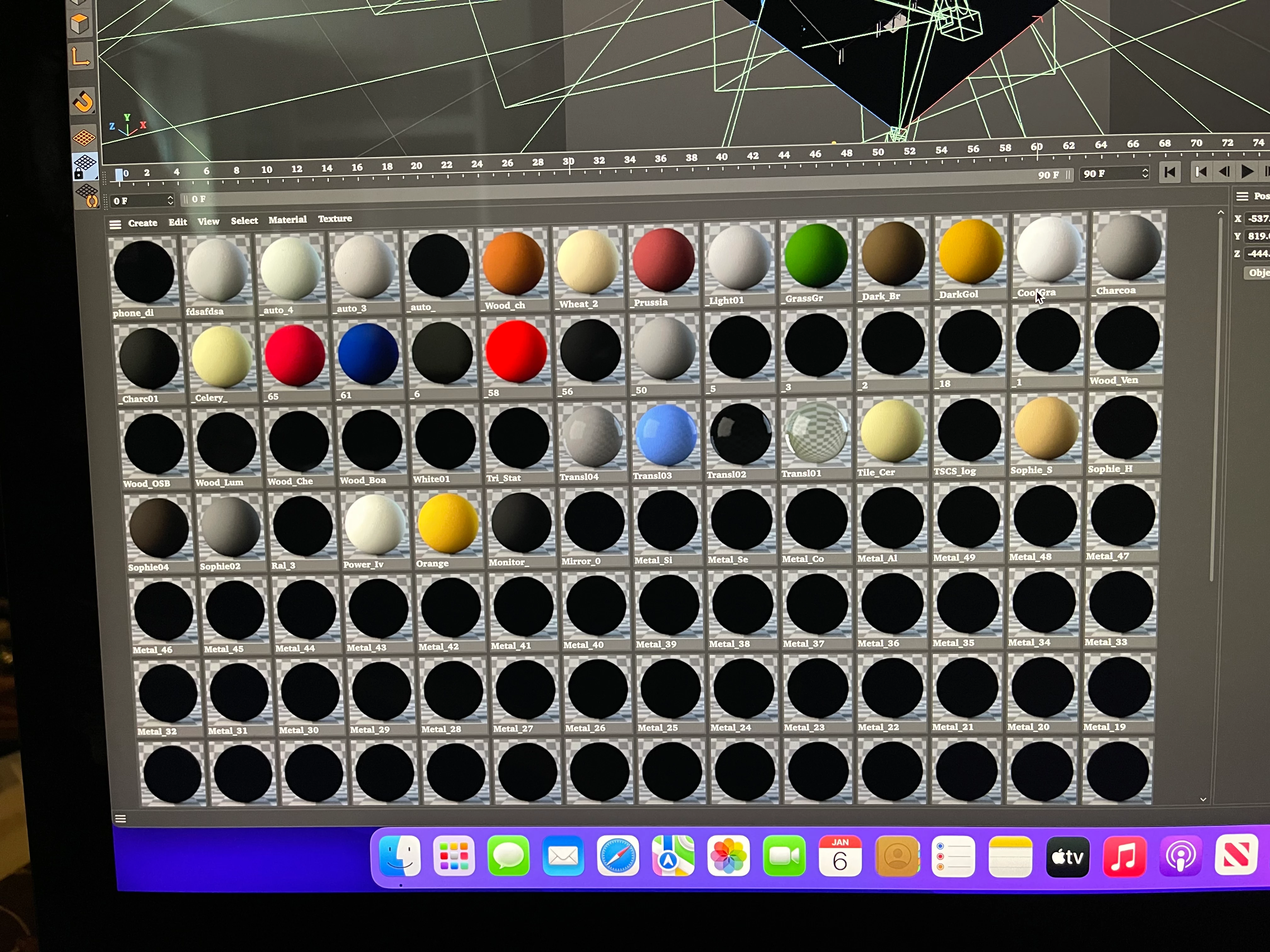Open the Material Manager hamburger menu

[x=115, y=224]
